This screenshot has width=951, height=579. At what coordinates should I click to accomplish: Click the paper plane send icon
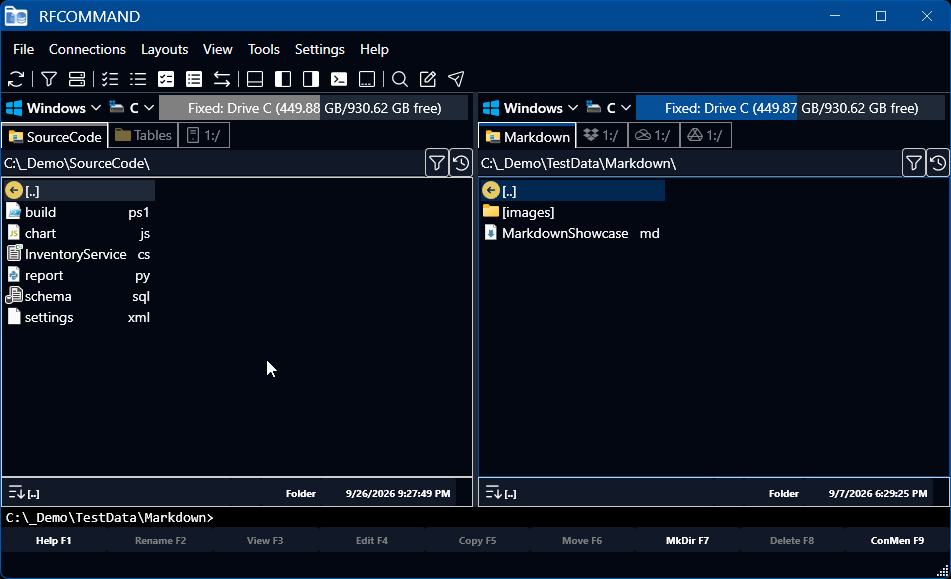456,79
